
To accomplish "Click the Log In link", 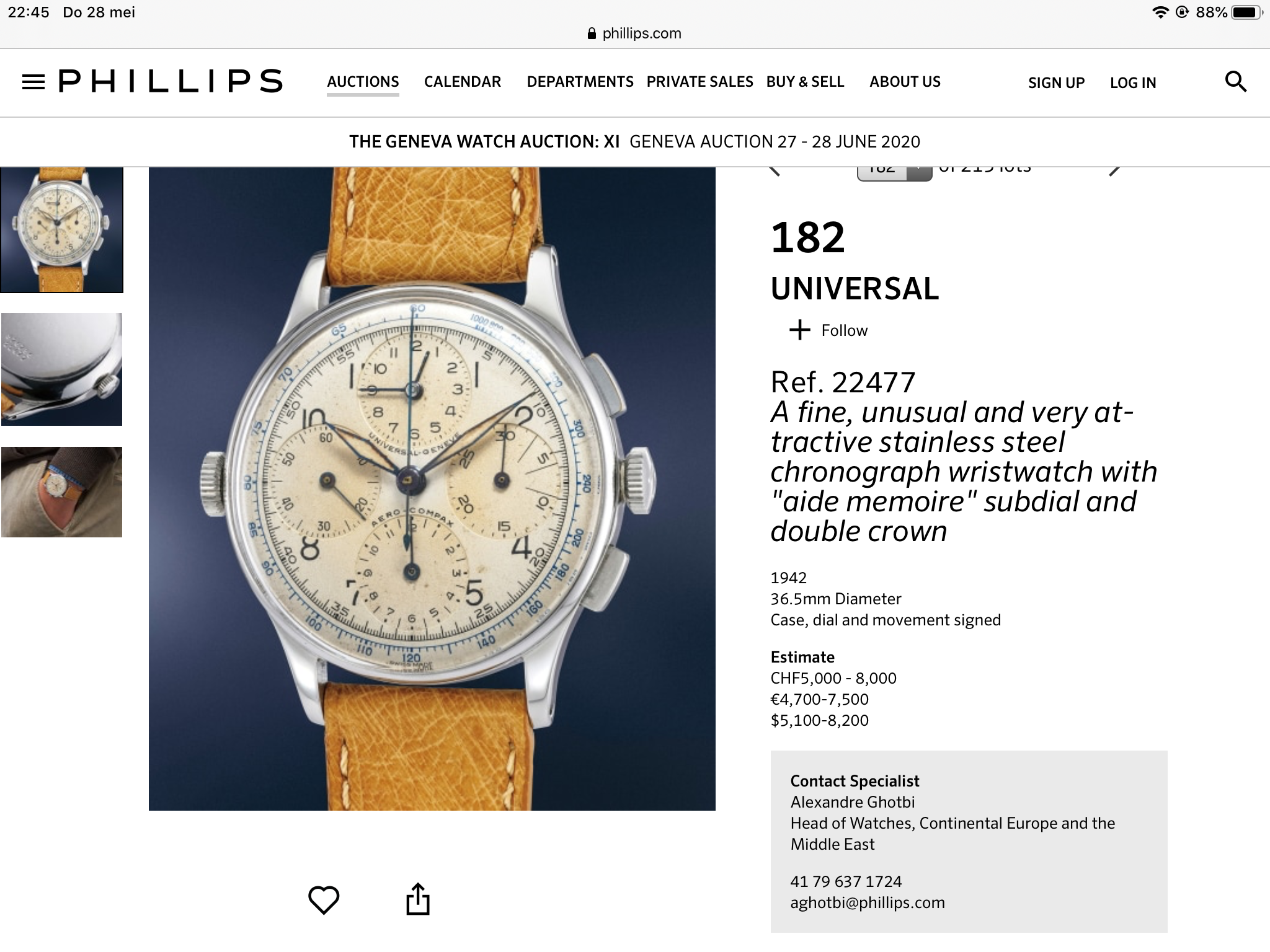I will pyautogui.click(x=1133, y=83).
